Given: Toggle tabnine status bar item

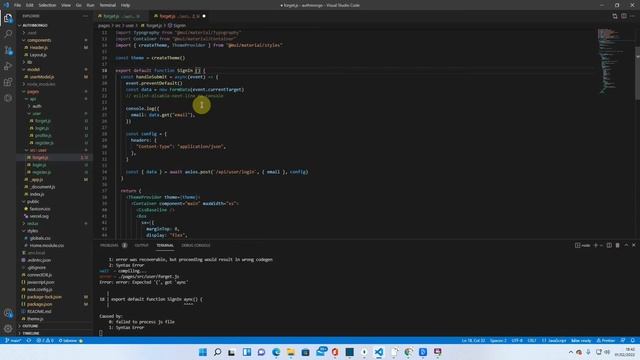Looking at the screenshot, I should 71,340.
